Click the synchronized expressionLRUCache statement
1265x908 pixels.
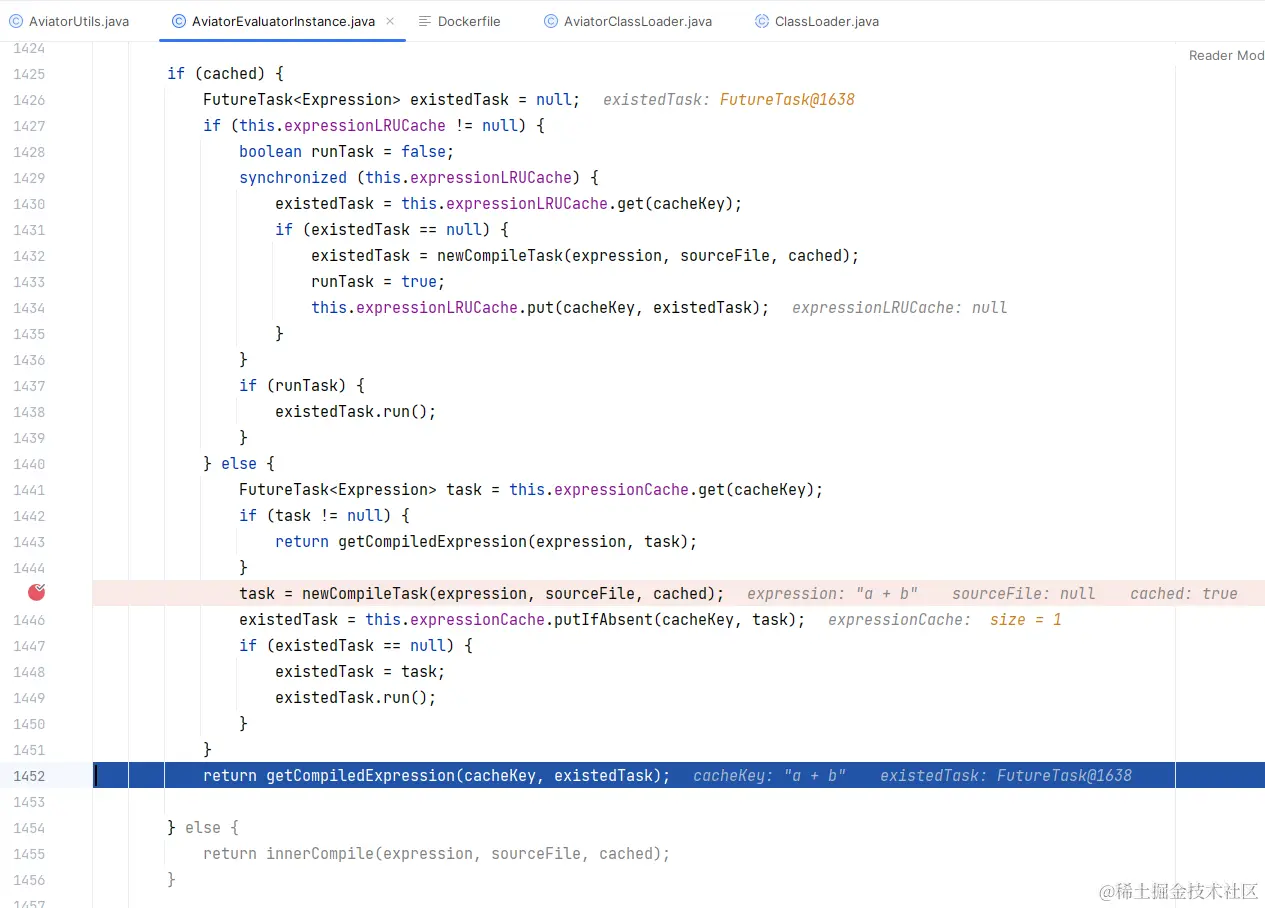[418, 178]
